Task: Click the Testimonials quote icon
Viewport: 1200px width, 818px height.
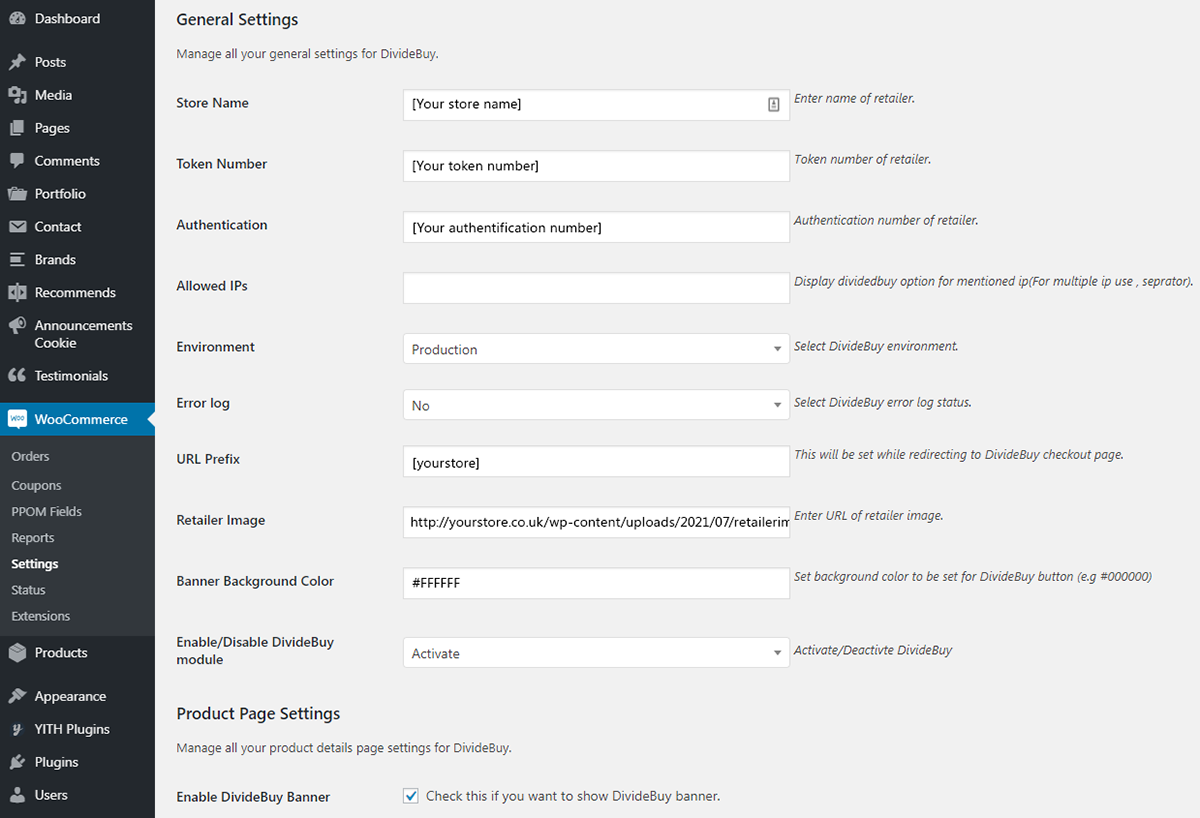Action: (x=17, y=376)
